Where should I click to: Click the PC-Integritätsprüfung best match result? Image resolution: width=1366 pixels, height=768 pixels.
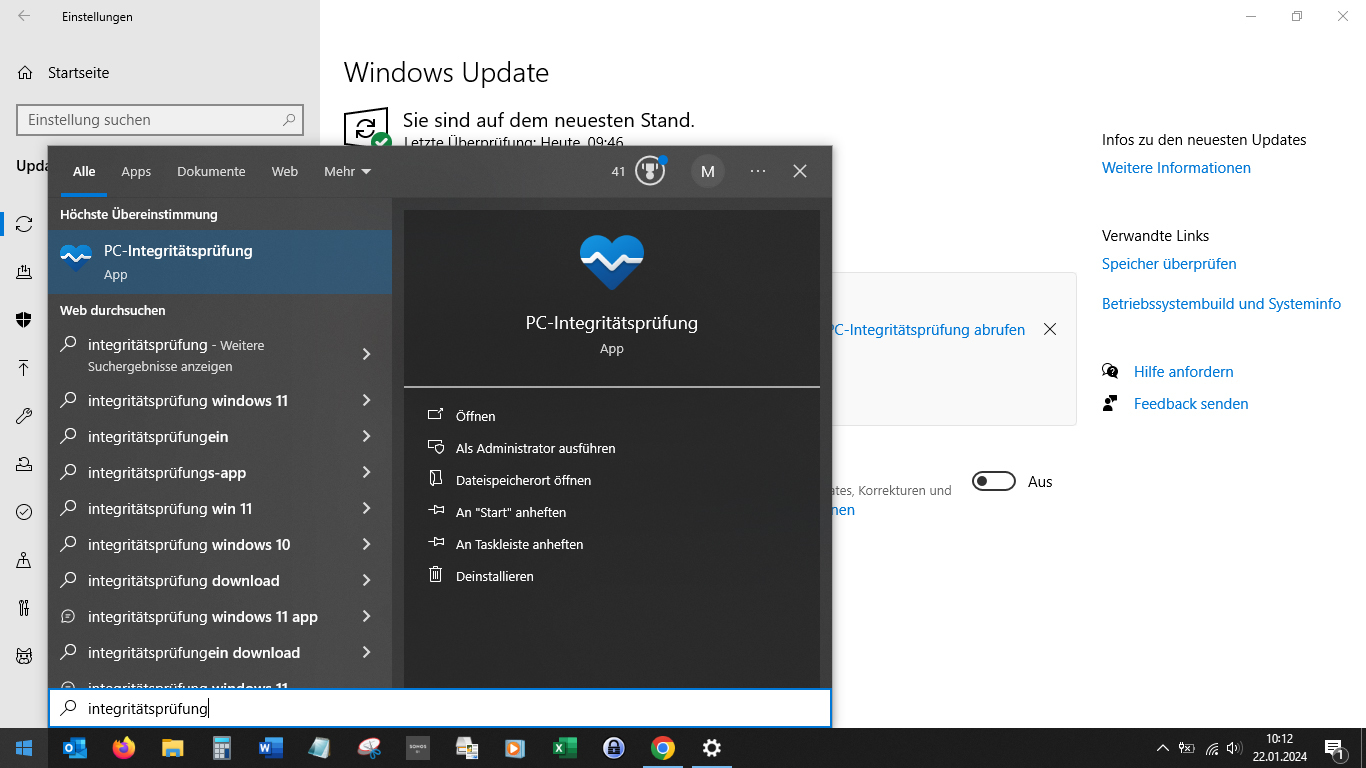coord(220,262)
